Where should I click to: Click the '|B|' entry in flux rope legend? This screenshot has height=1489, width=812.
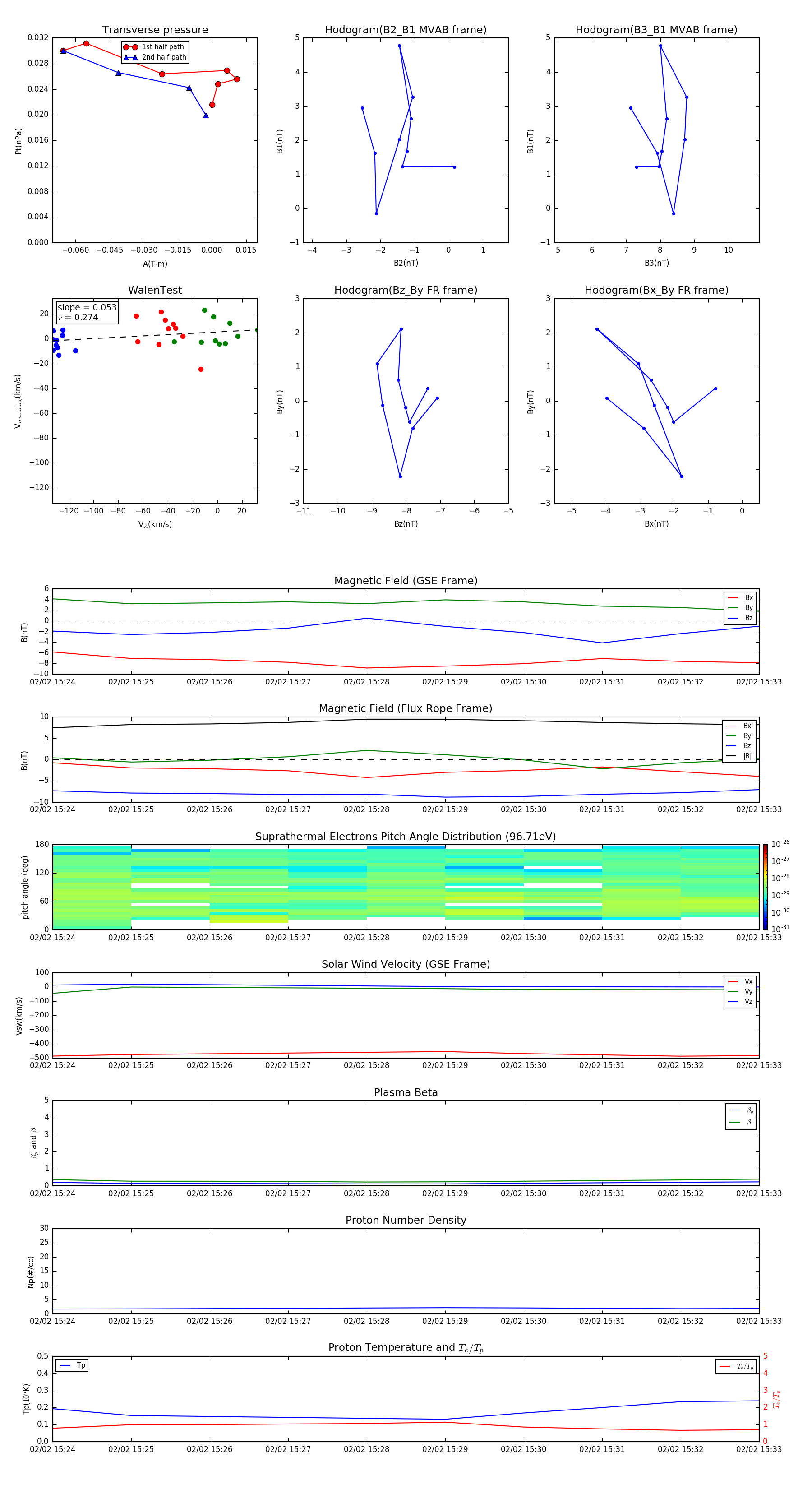click(x=739, y=756)
